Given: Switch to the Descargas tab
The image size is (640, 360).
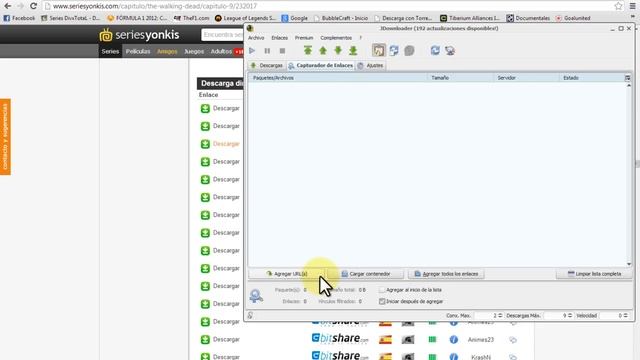Looking at the screenshot, I should 267,65.
